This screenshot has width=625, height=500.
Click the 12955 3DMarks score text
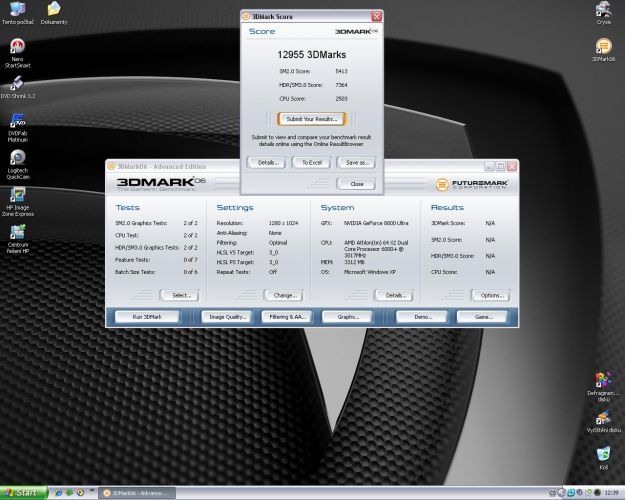coord(312,55)
